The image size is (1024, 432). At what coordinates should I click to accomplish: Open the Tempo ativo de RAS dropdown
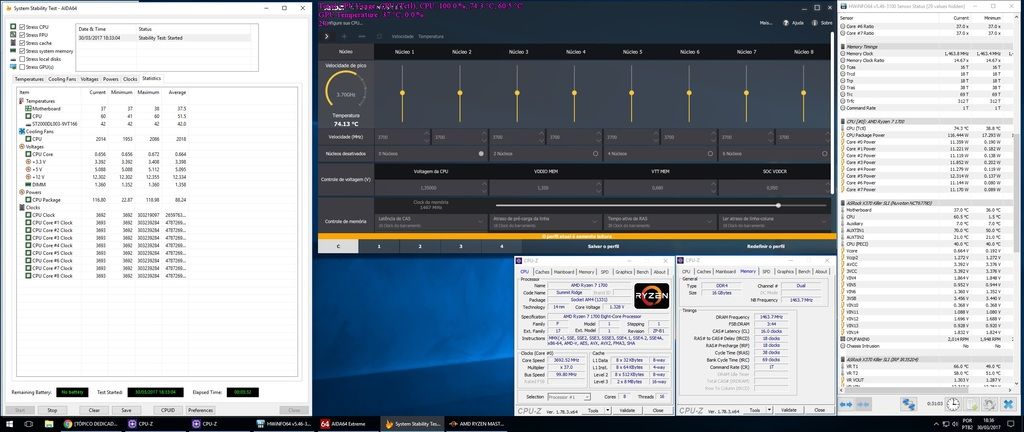660,222
